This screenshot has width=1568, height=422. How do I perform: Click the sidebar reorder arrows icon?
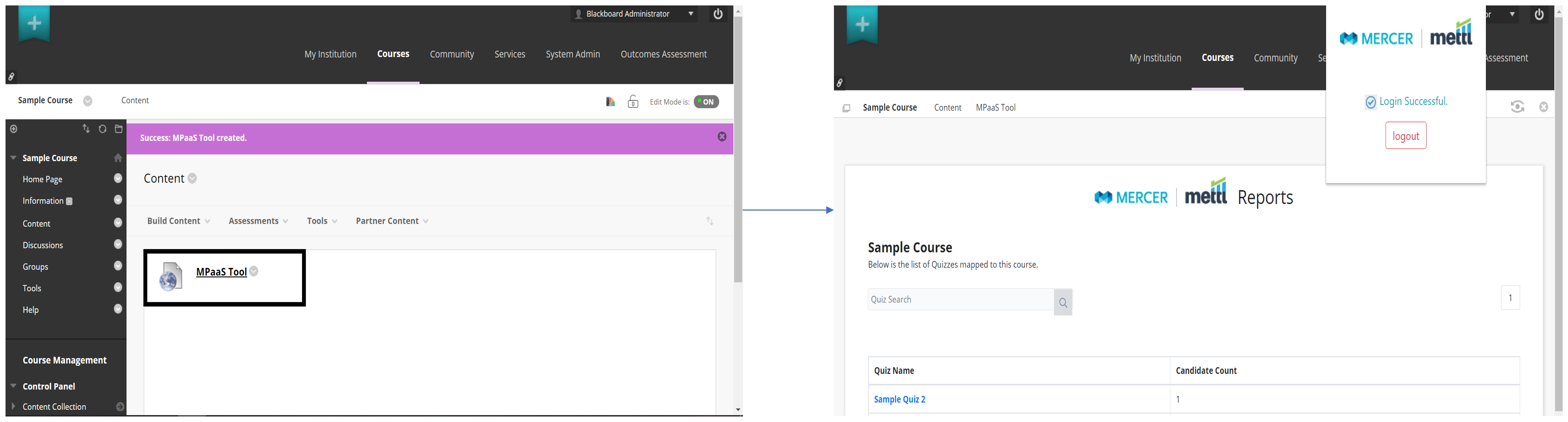(86, 128)
